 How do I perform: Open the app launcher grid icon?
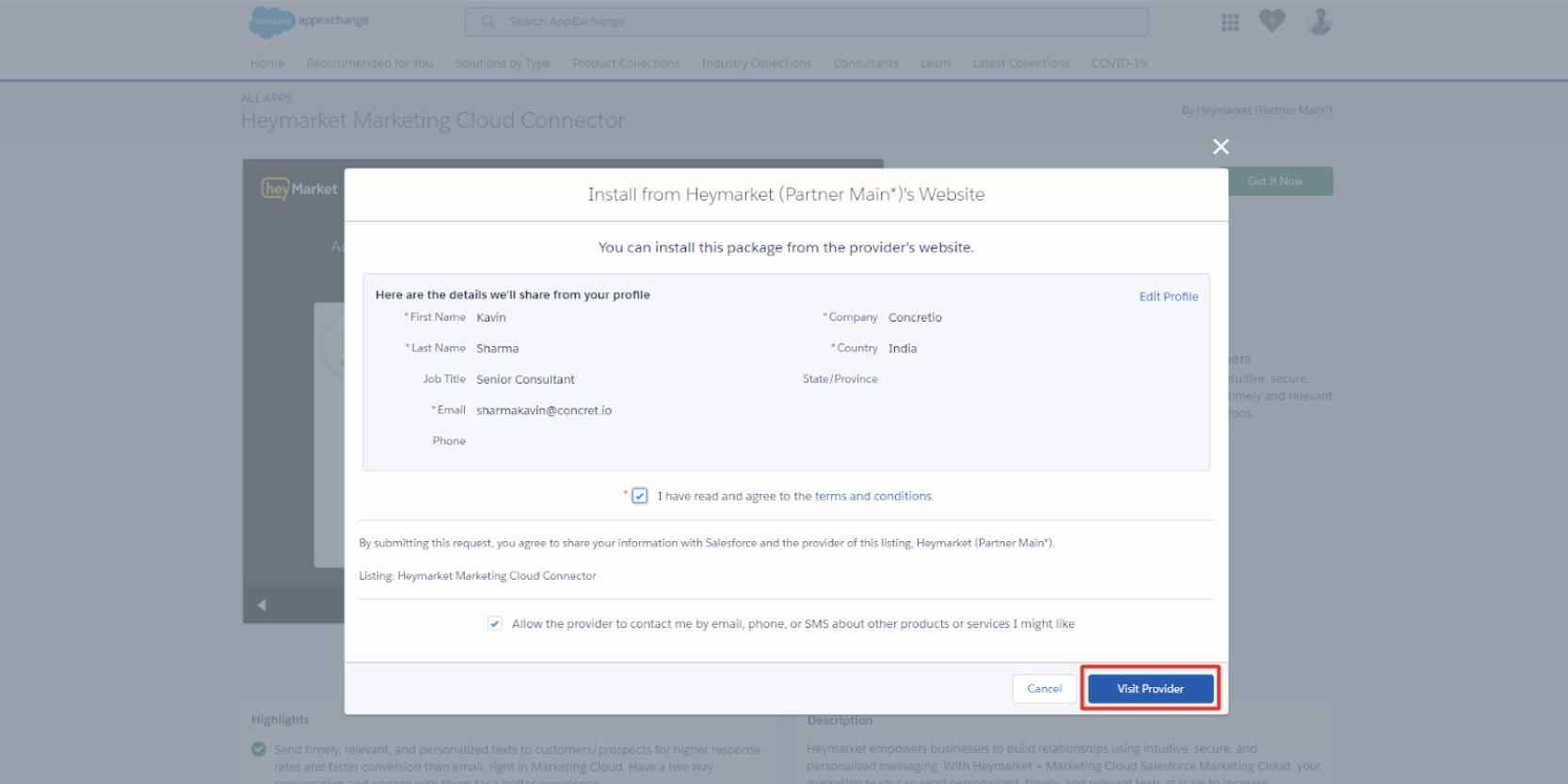(x=1230, y=23)
